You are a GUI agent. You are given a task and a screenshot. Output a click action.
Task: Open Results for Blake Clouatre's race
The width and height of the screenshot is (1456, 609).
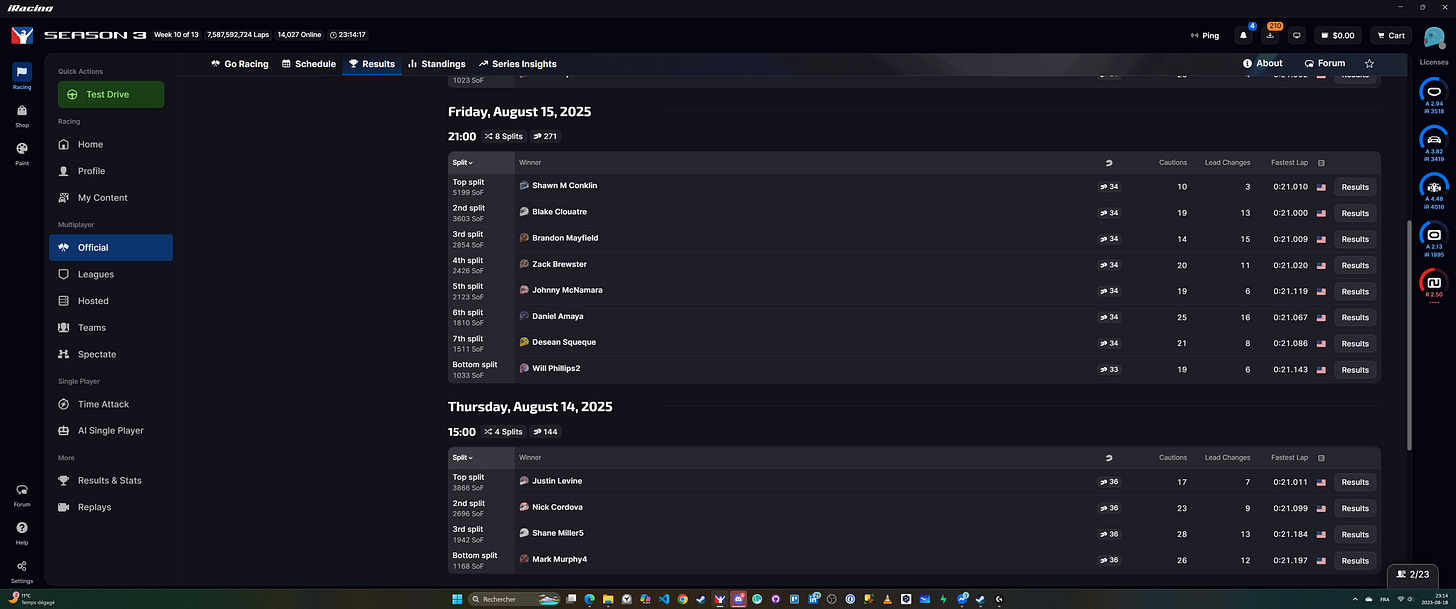point(1355,213)
